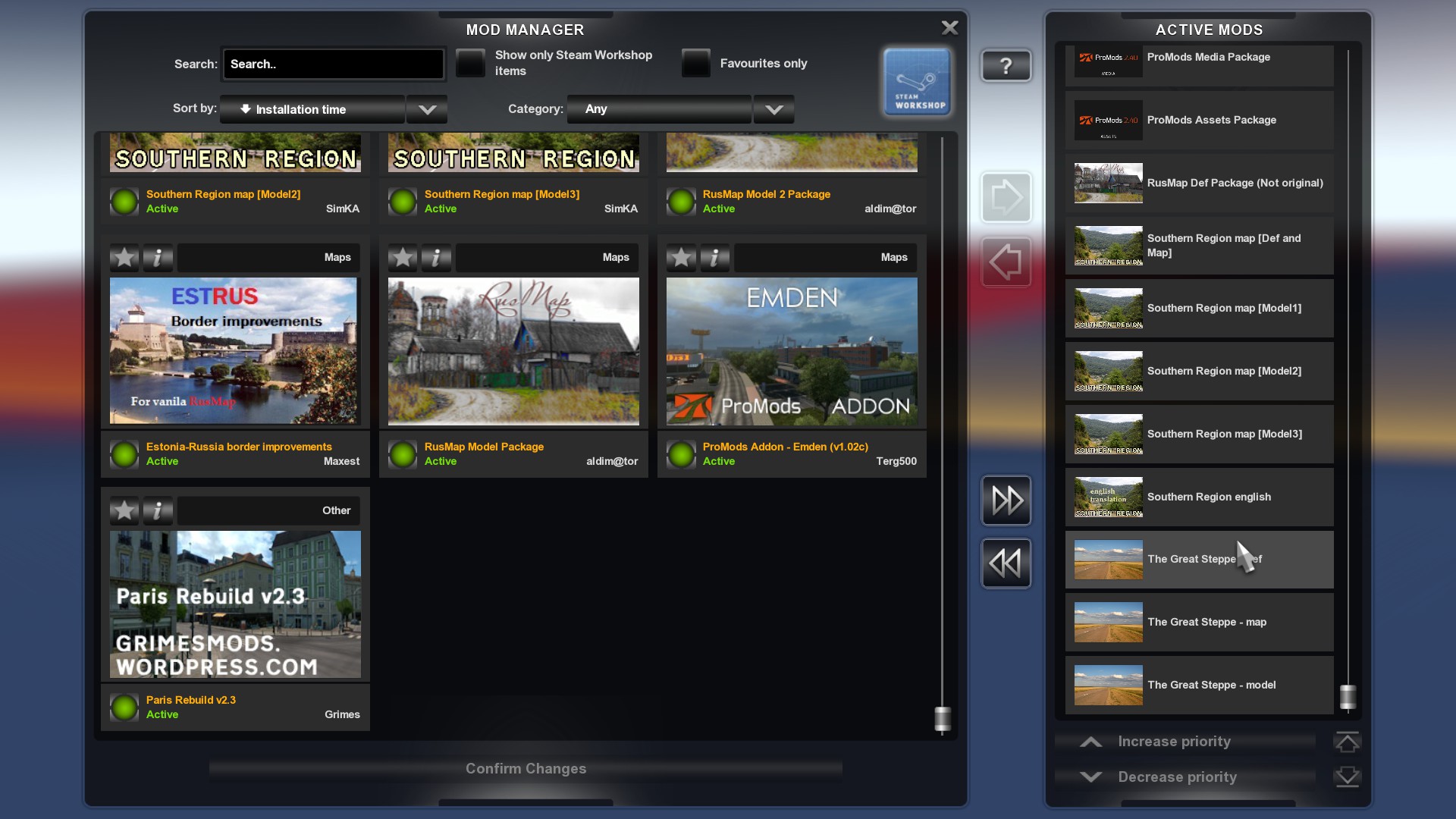Show info for Paris Rebuild v2.3
The height and width of the screenshot is (819, 1456).
tap(158, 511)
